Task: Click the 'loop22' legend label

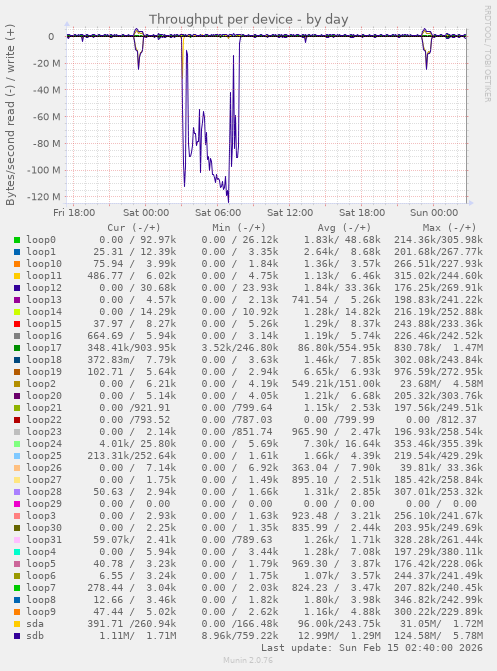Action: [x=44, y=420]
